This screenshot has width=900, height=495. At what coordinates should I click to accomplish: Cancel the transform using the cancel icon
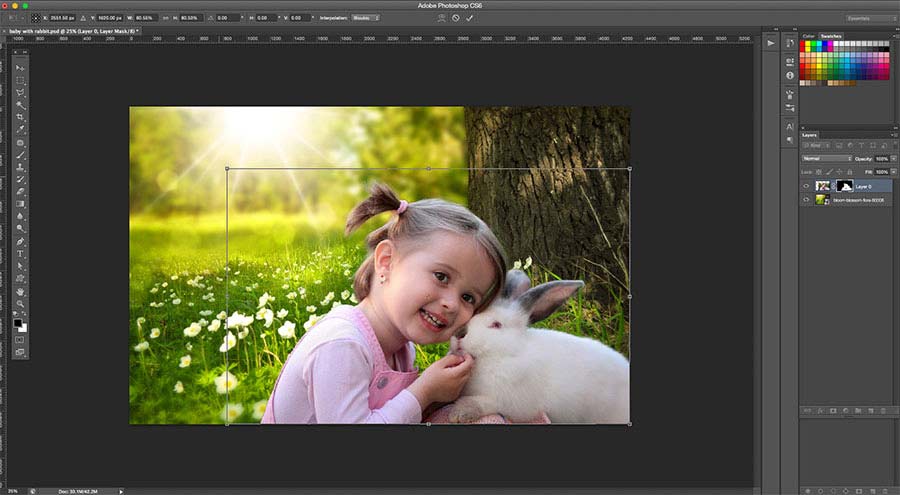pyautogui.click(x=456, y=17)
